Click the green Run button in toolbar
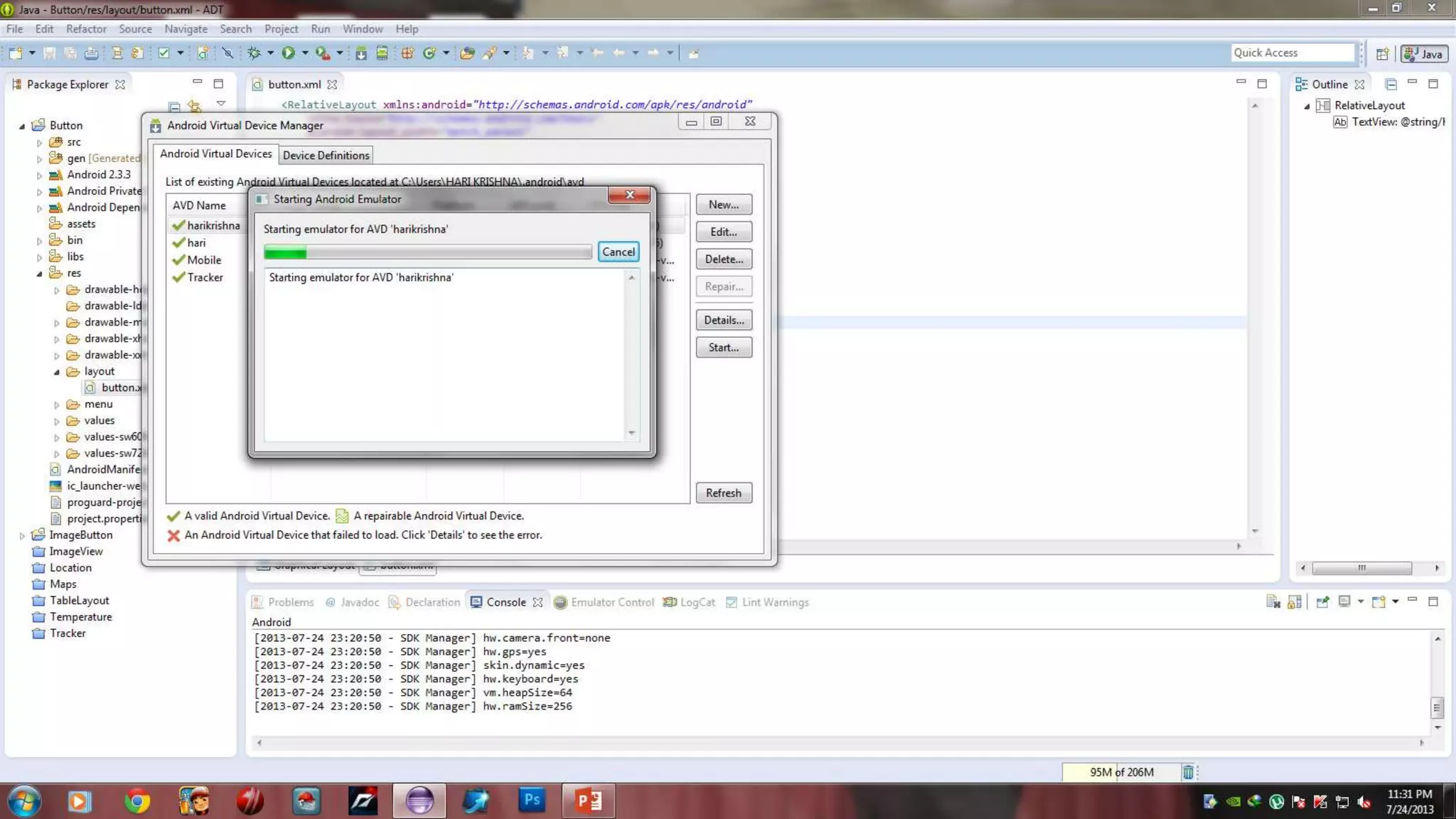 [x=288, y=53]
